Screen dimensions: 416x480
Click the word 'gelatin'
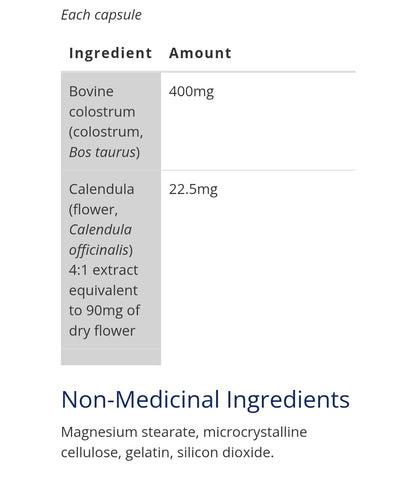tap(149, 453)
